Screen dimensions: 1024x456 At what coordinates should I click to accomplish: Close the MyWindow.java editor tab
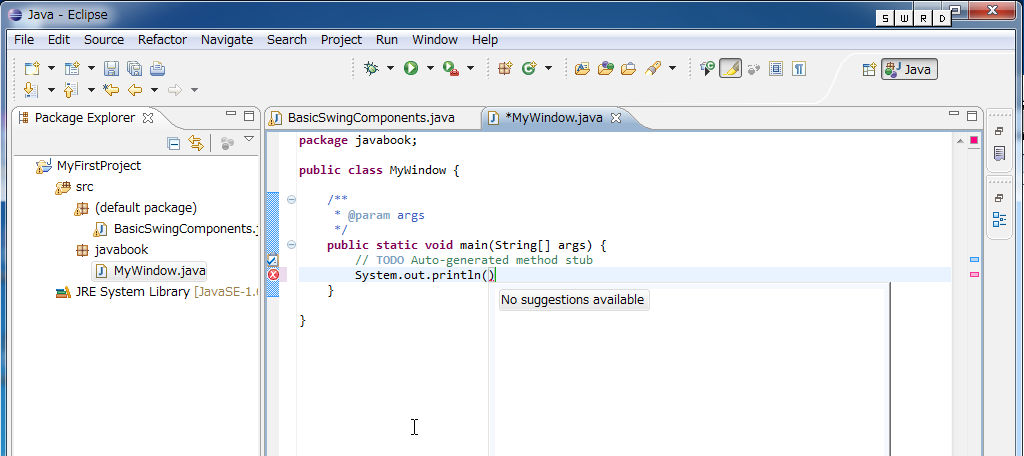pyautogui.click(x=616, y=118)
